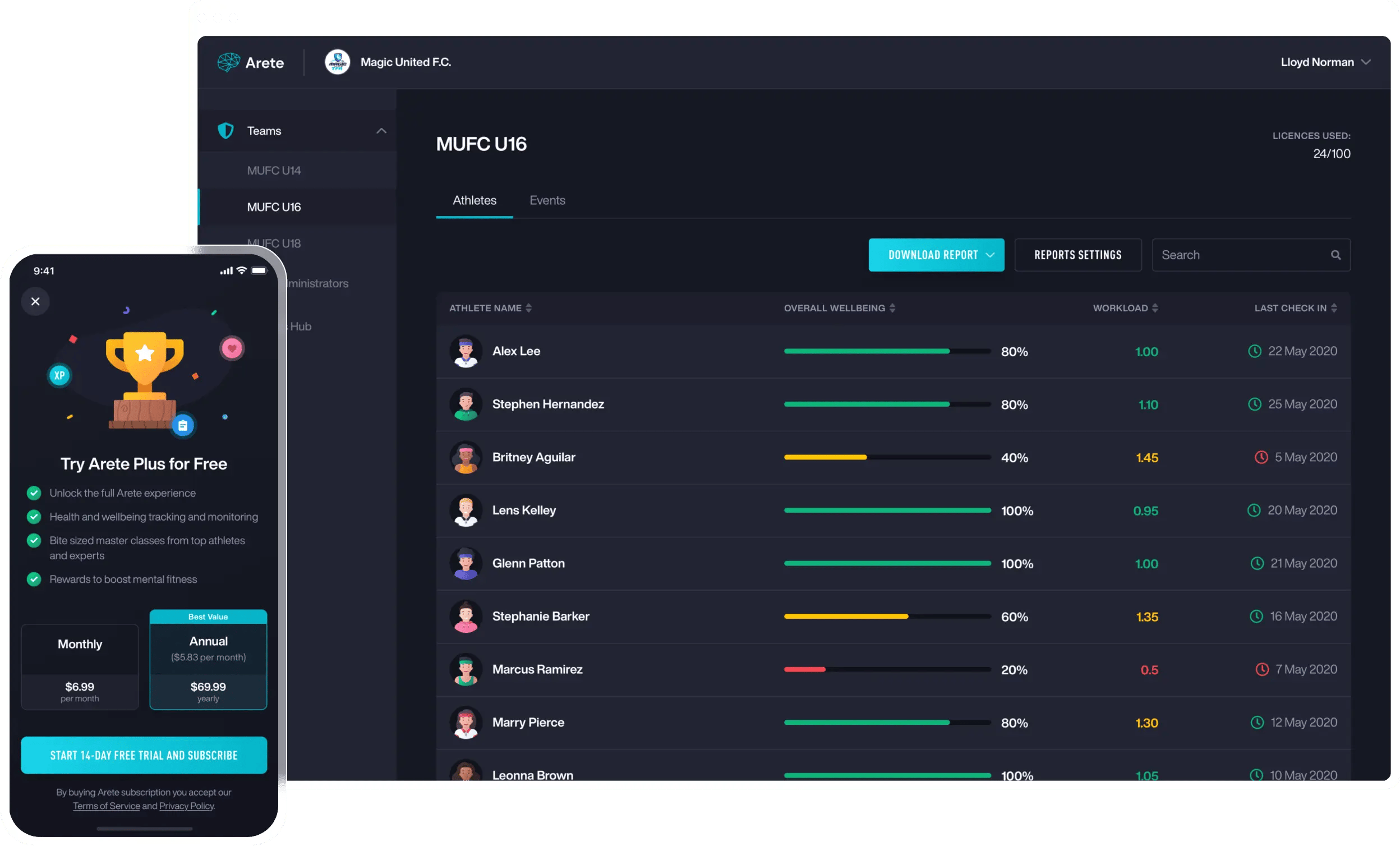Click the checkmark beside Unlock the full Arete experience

[x=34, y=493]
